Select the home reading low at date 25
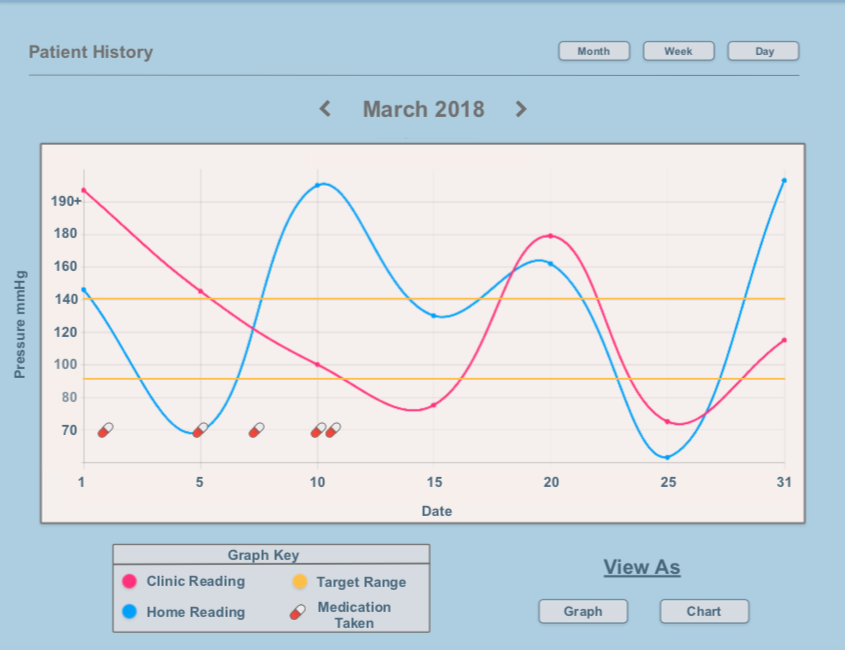845x650 pixels. pyautogui.click(x=667, y=458)
